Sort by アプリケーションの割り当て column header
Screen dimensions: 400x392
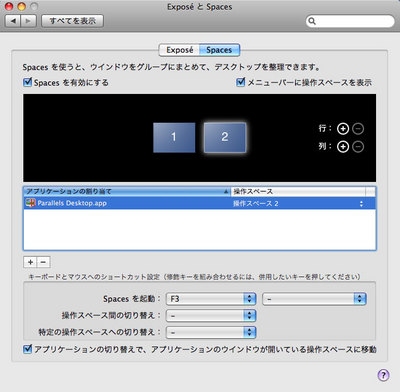(x=127, y=191)
